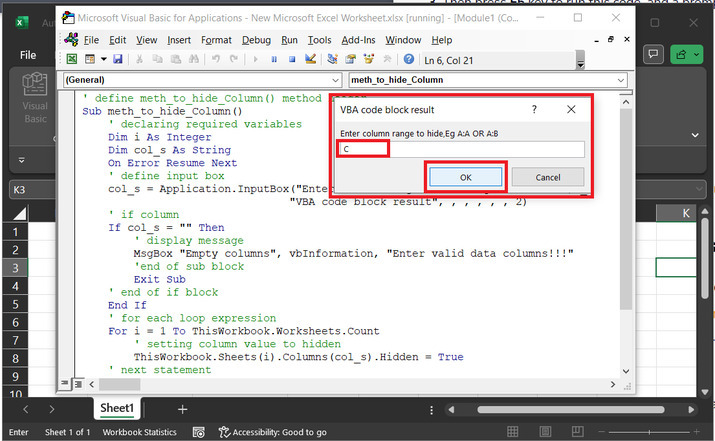The image size is (715, 441).
Task: Open Workbook Statistics in status bar
Action: click(x=139, y=432)
